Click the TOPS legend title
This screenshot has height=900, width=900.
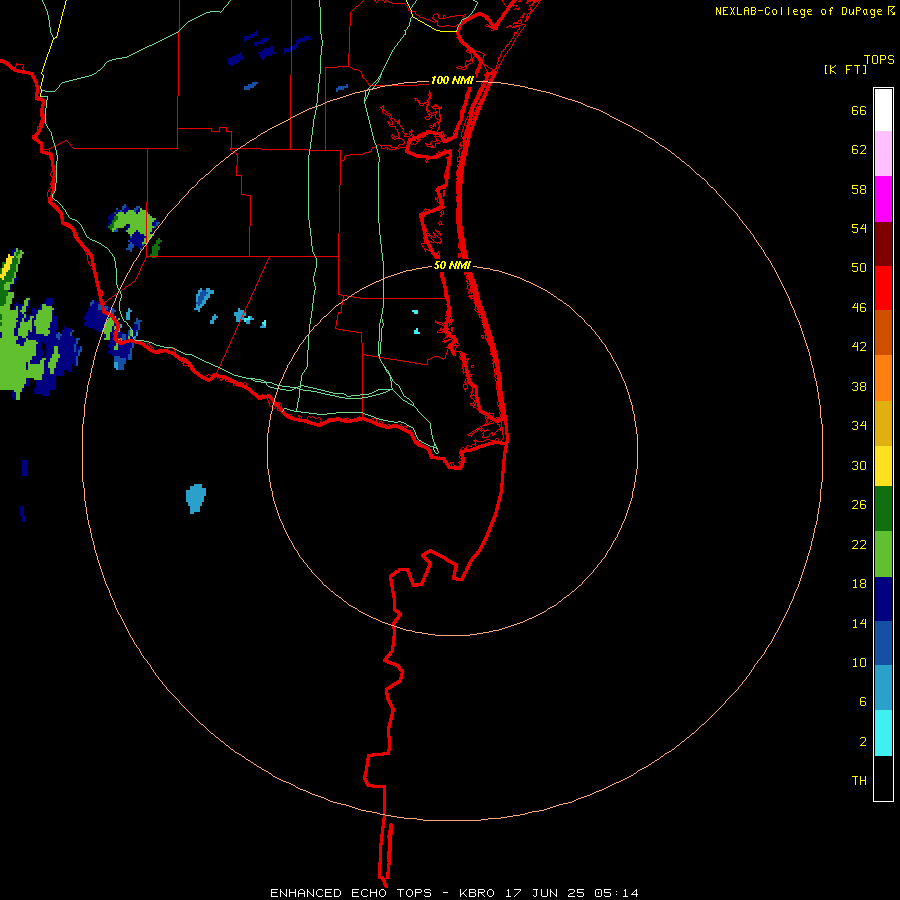coord(879,59)
